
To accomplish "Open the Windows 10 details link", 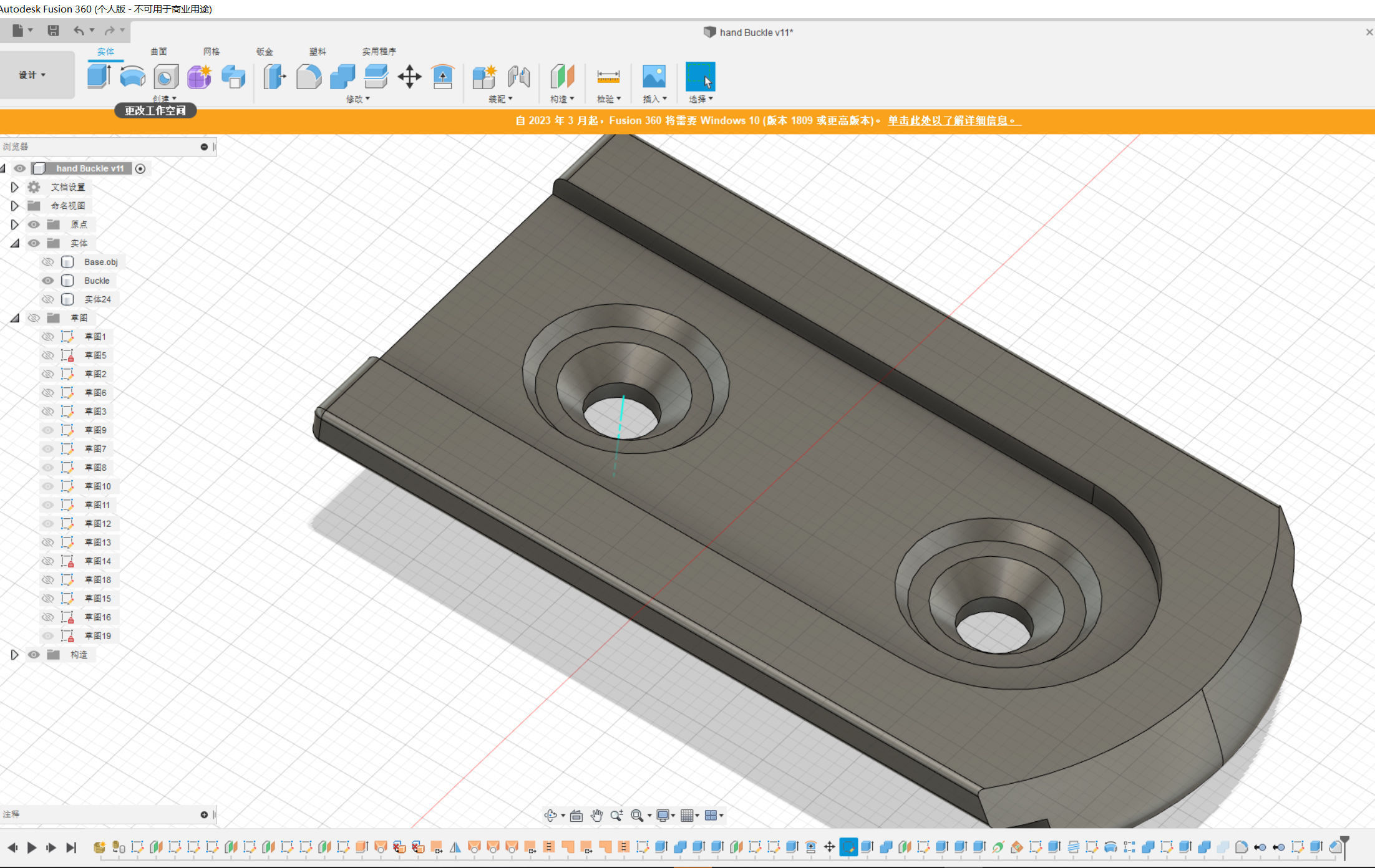I will [x=954, y=120].
